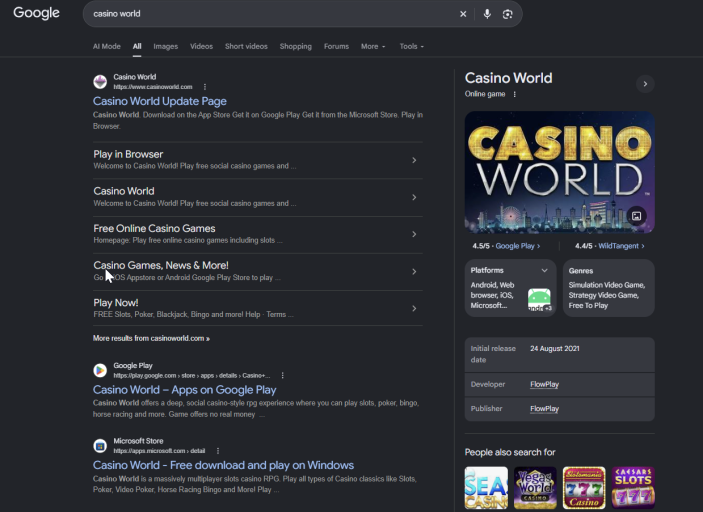Open the Caesars Slots thumbnail

click(633, 488)
